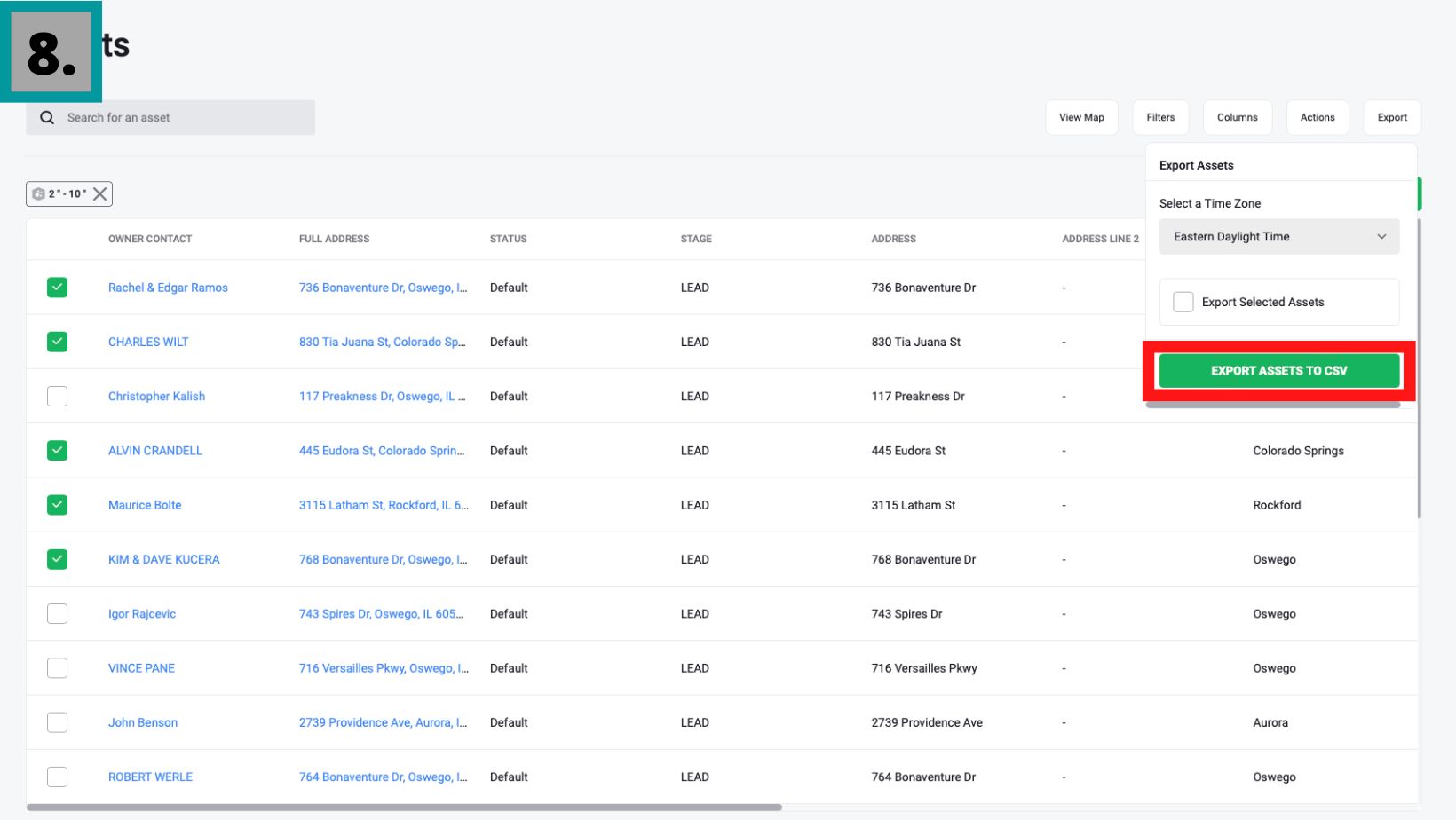Click 3115 Latham St address cell
The height and width of the screenshot is (820, 1456).
(914, 505)
